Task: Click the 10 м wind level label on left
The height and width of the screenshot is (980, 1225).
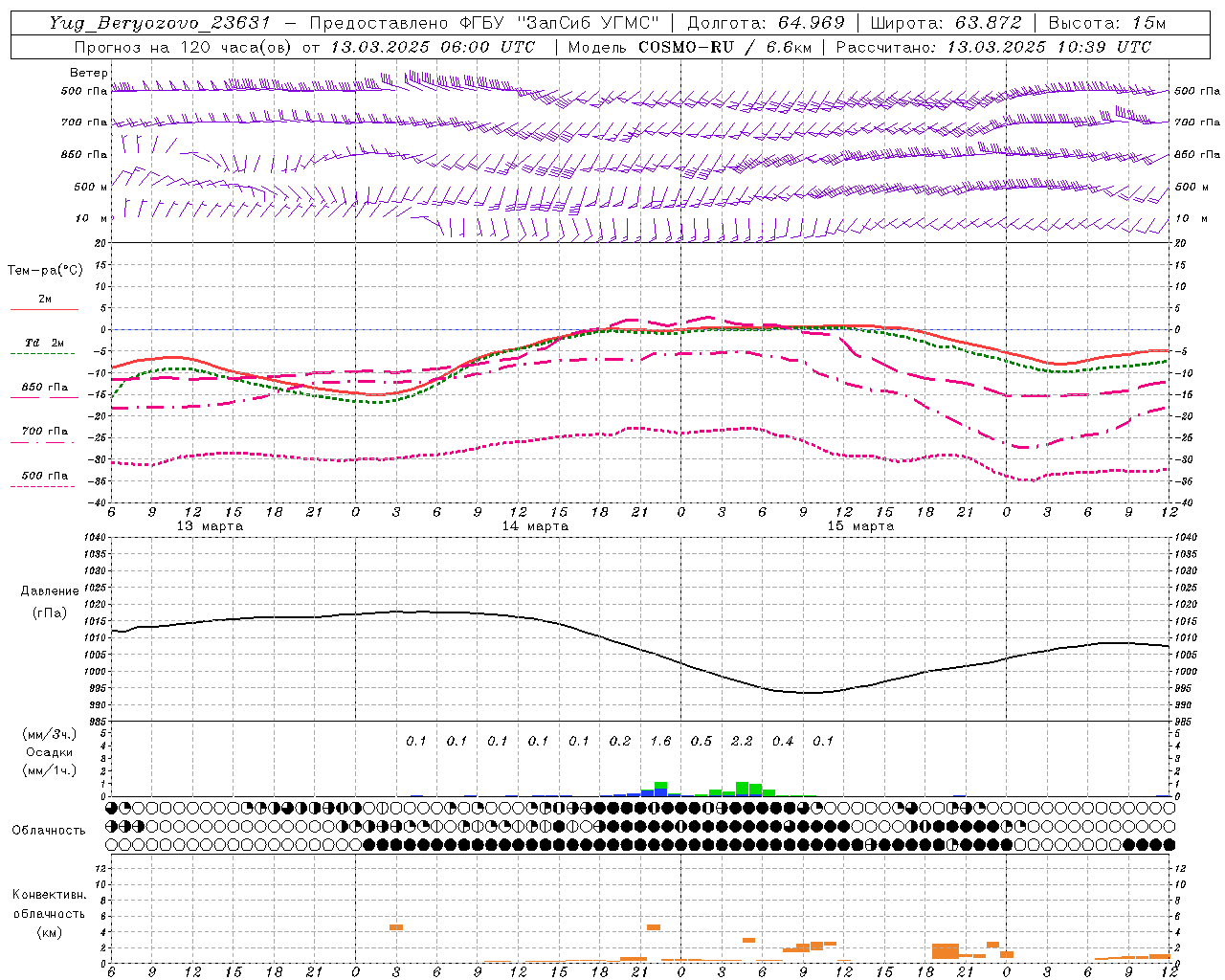Action: point(92,218)
